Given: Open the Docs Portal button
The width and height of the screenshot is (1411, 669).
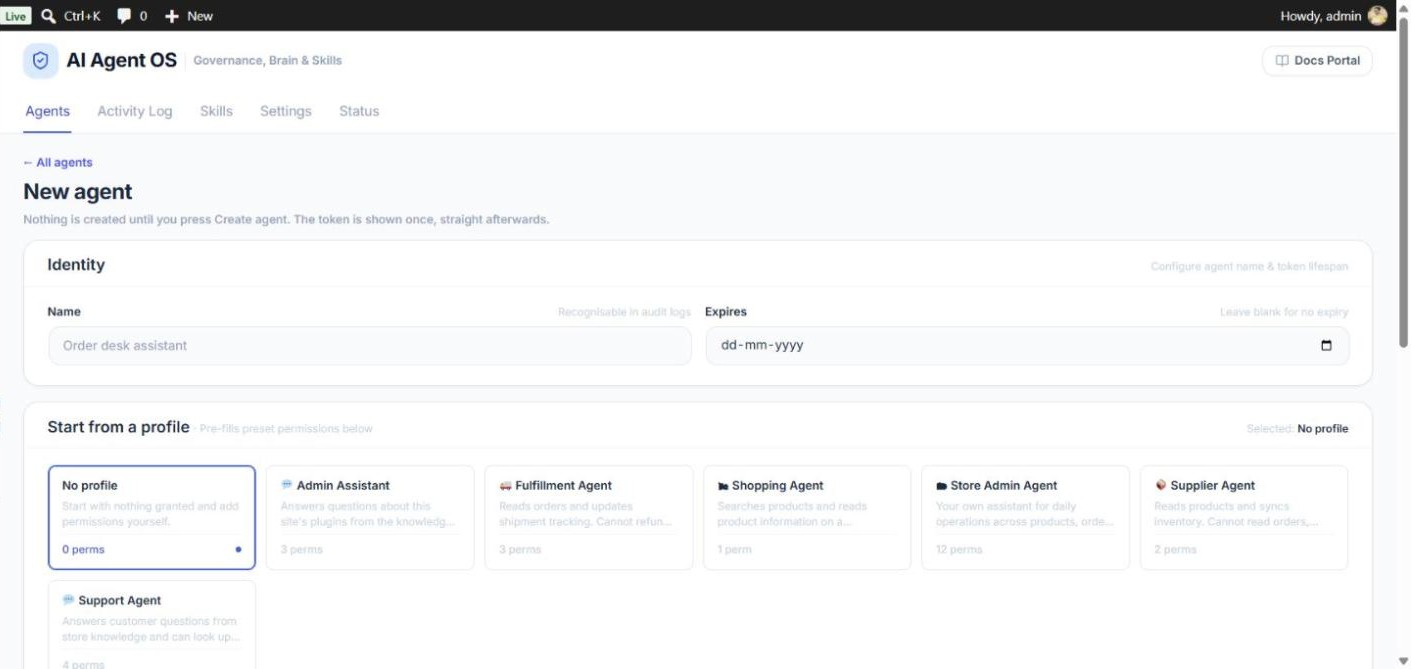Looking at the screenshot, I should pos(1317,61).
